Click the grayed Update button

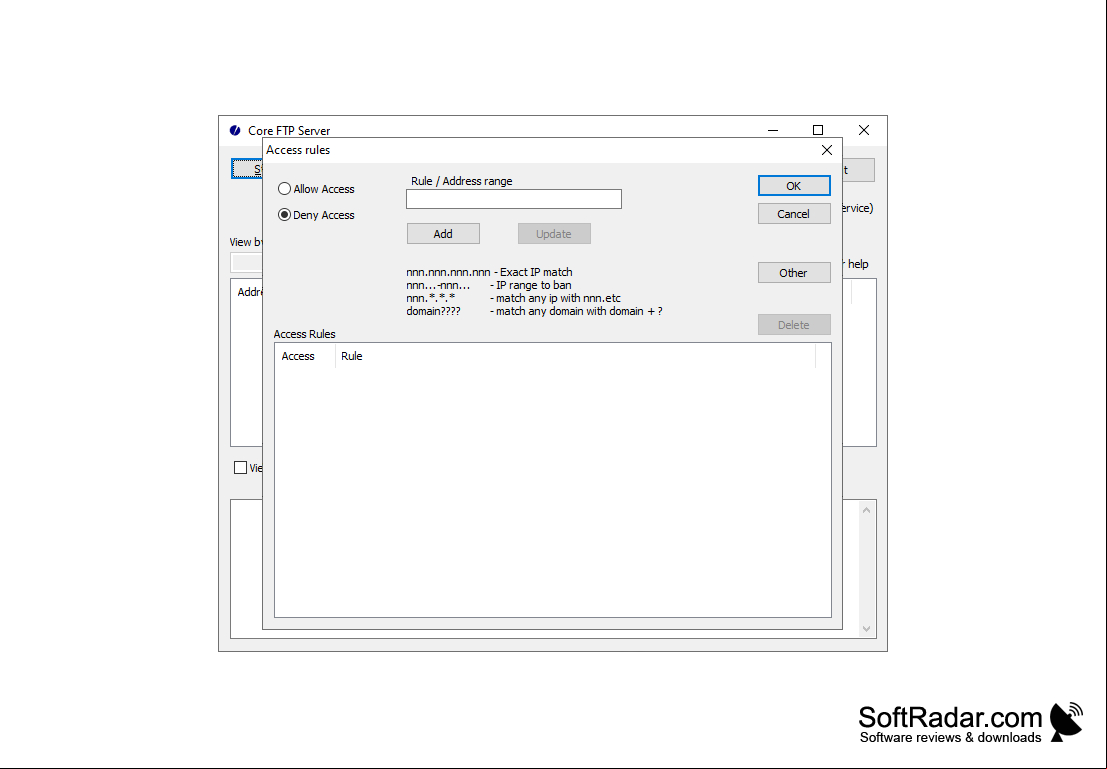click(x=554, y=234)
